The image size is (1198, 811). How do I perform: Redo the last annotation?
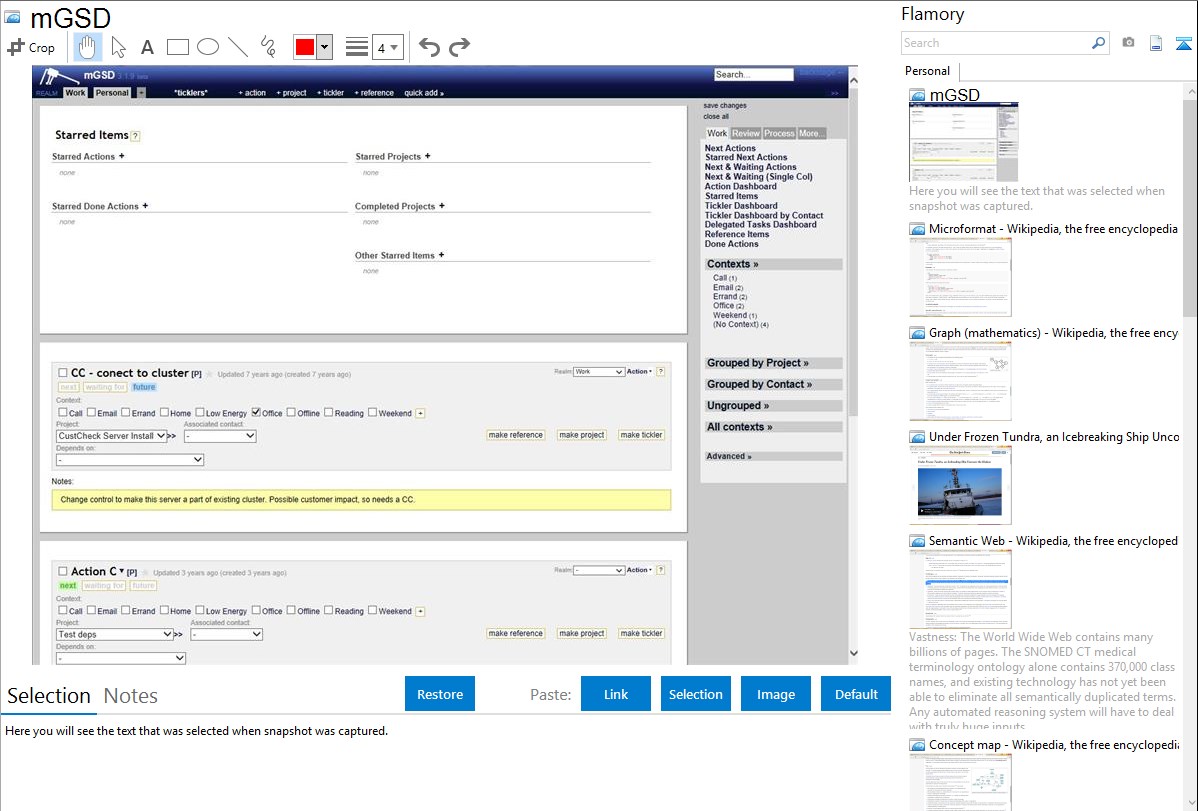(x=459, y=47)
